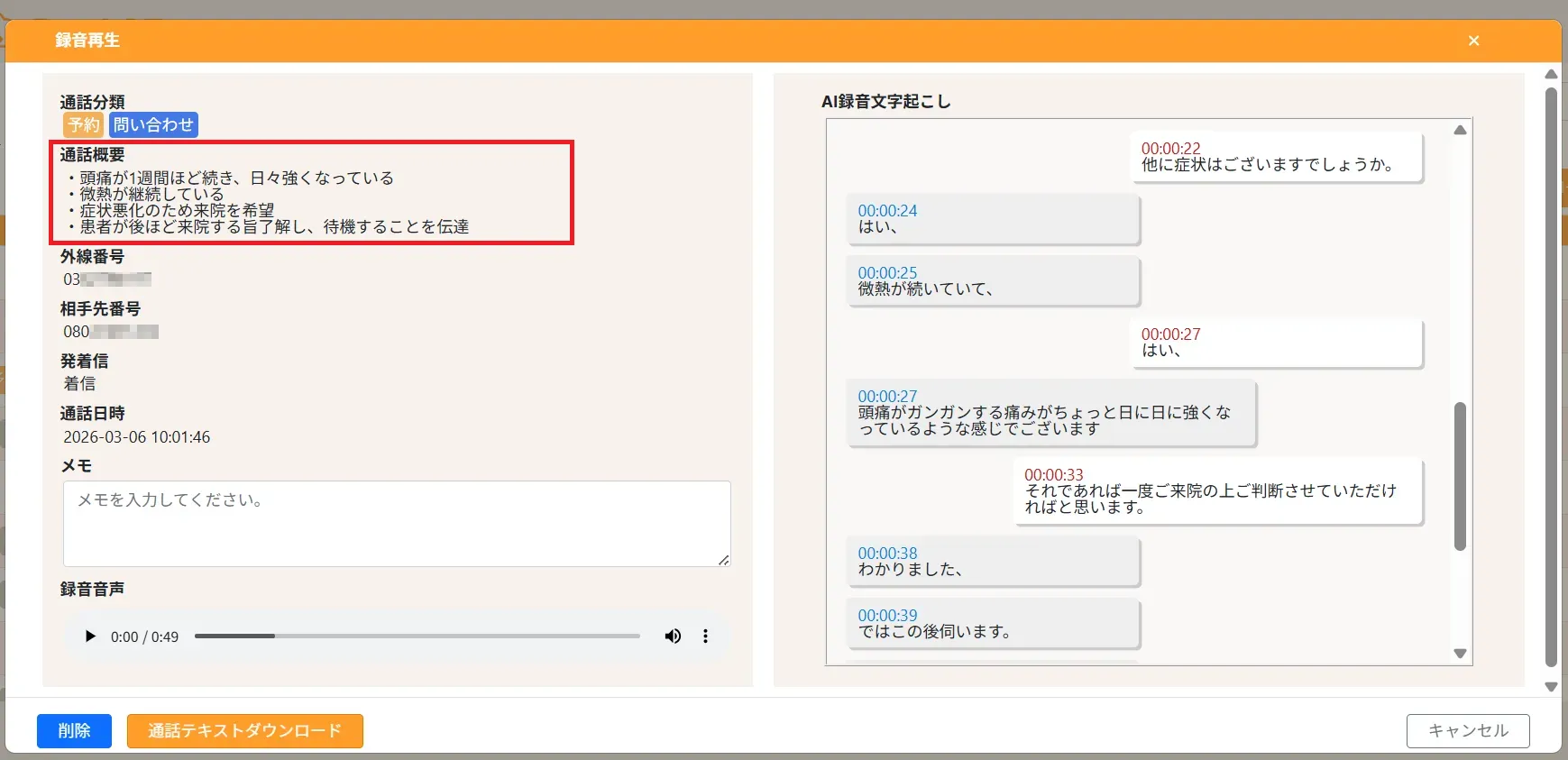Viewport: 1568px width, 760px height.
Task: Click 通話テキストダウンロード button
Action: tap(244, 731)
